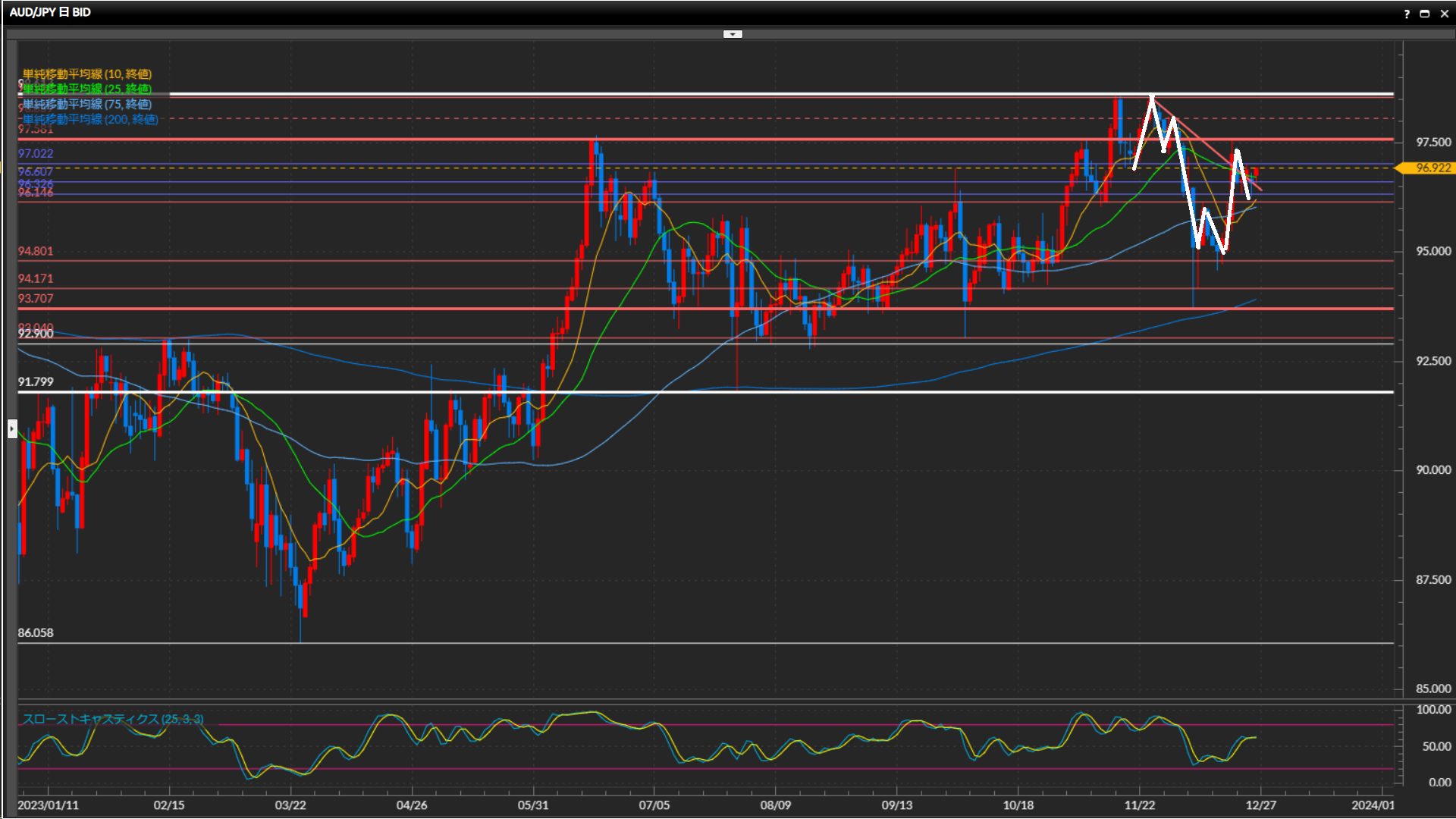Screen dimensions: 1456x819
Task: Expand the hidden toolbar with top arrow
Action: pos(733,34)
